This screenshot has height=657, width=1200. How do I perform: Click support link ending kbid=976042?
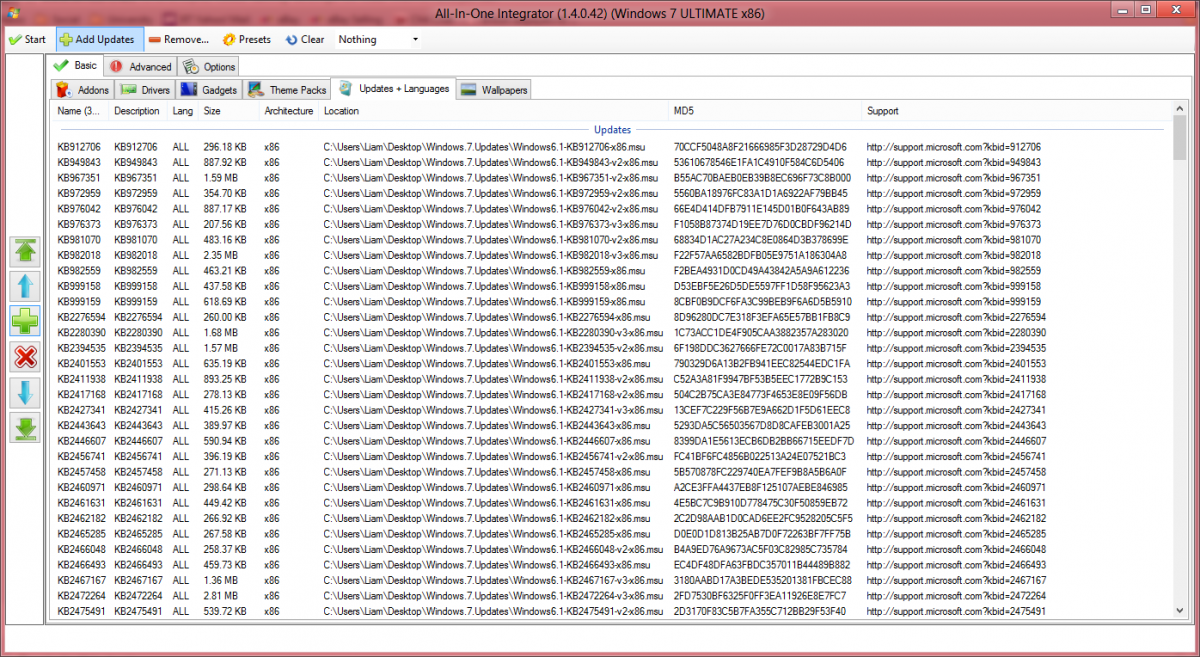[x=953, y=209]
